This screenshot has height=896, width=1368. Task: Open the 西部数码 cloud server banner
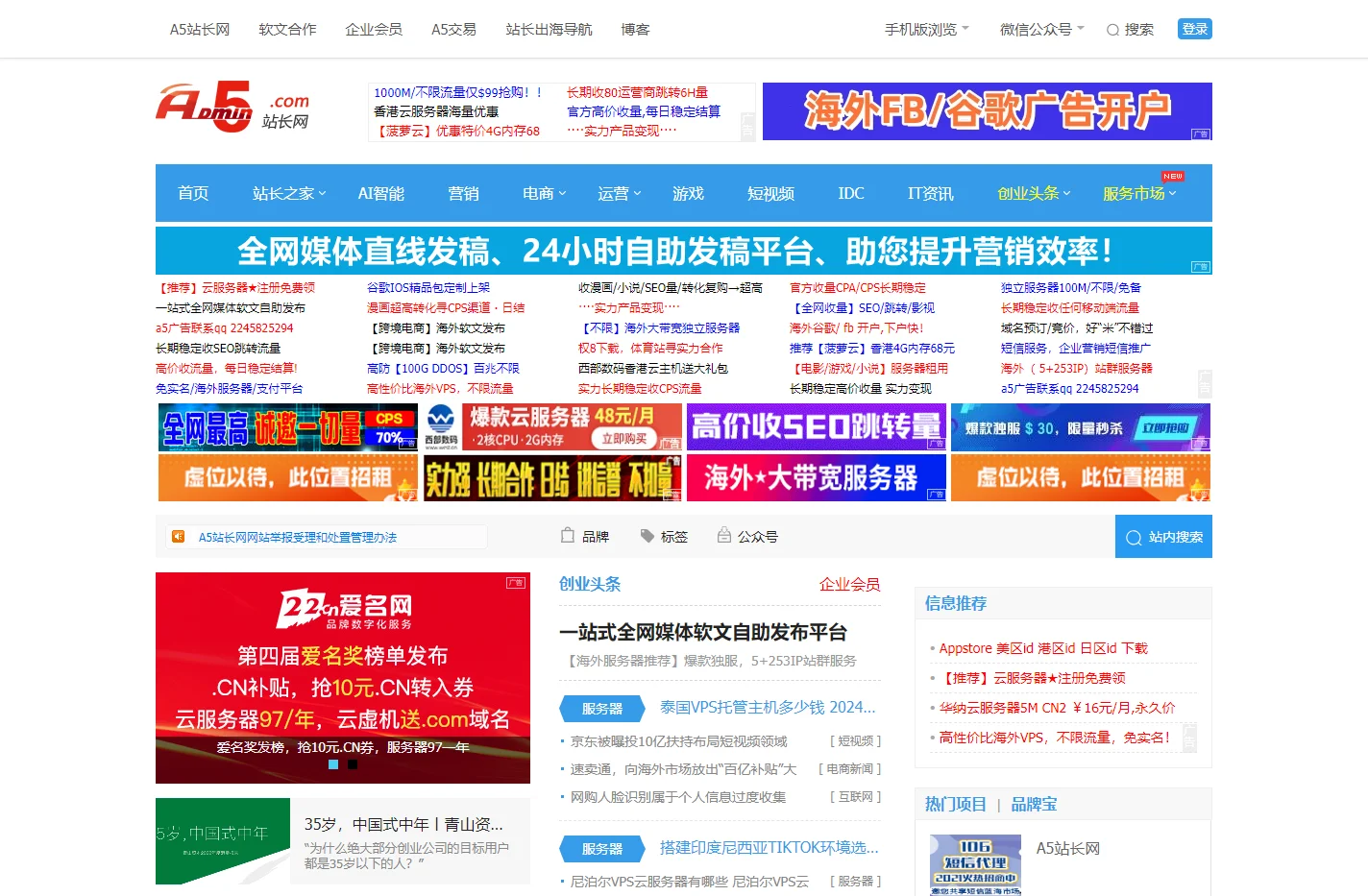552,426
